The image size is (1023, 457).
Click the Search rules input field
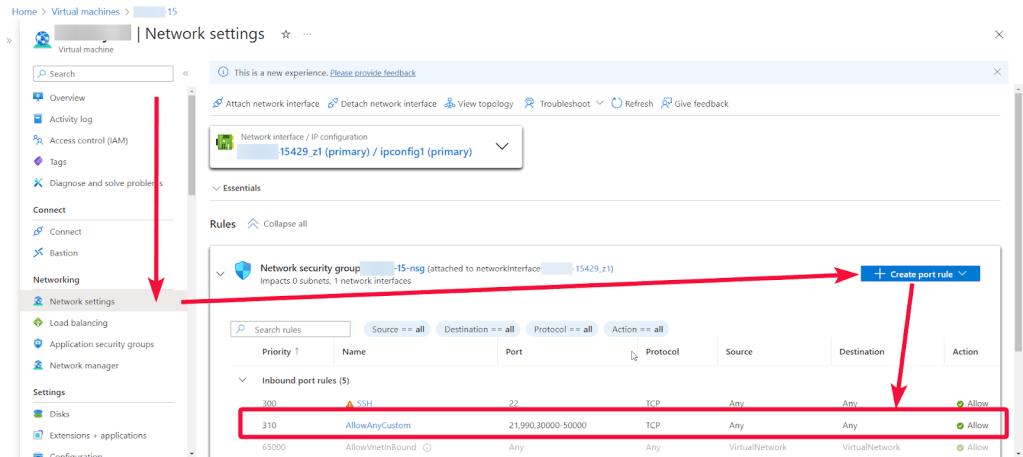[291, 329]
